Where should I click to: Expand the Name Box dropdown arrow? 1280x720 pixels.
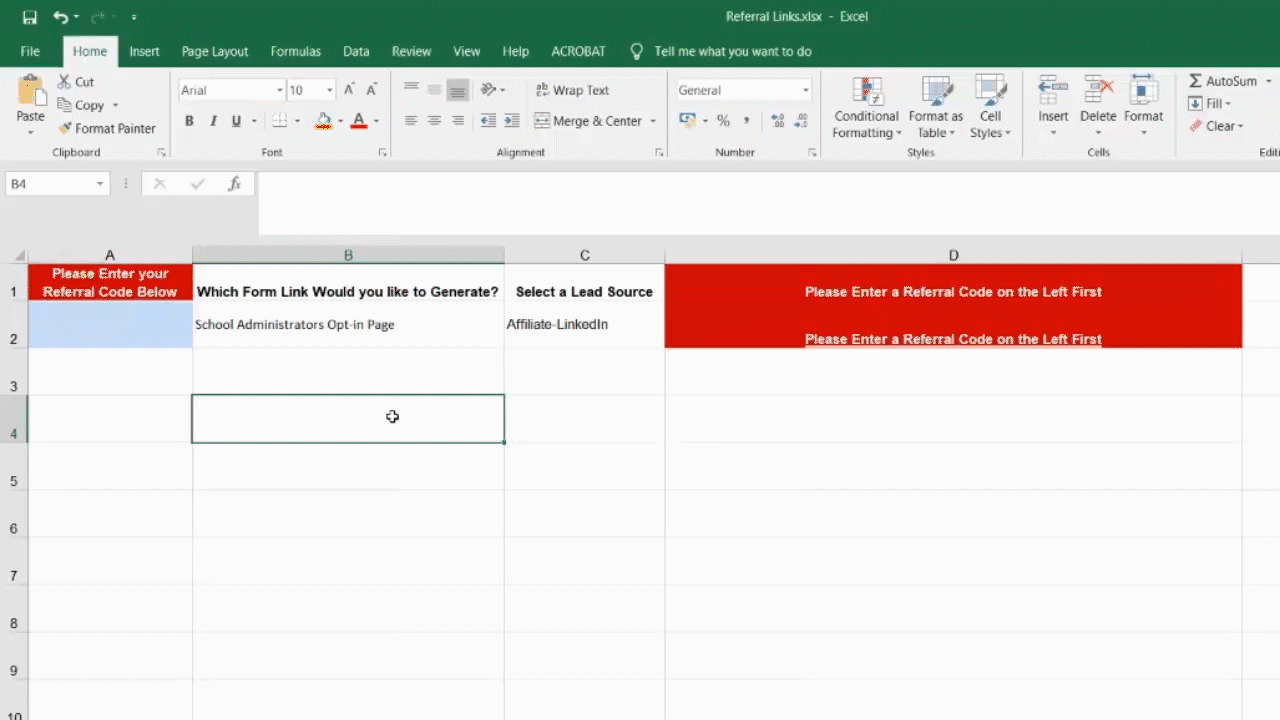(100, 184)
